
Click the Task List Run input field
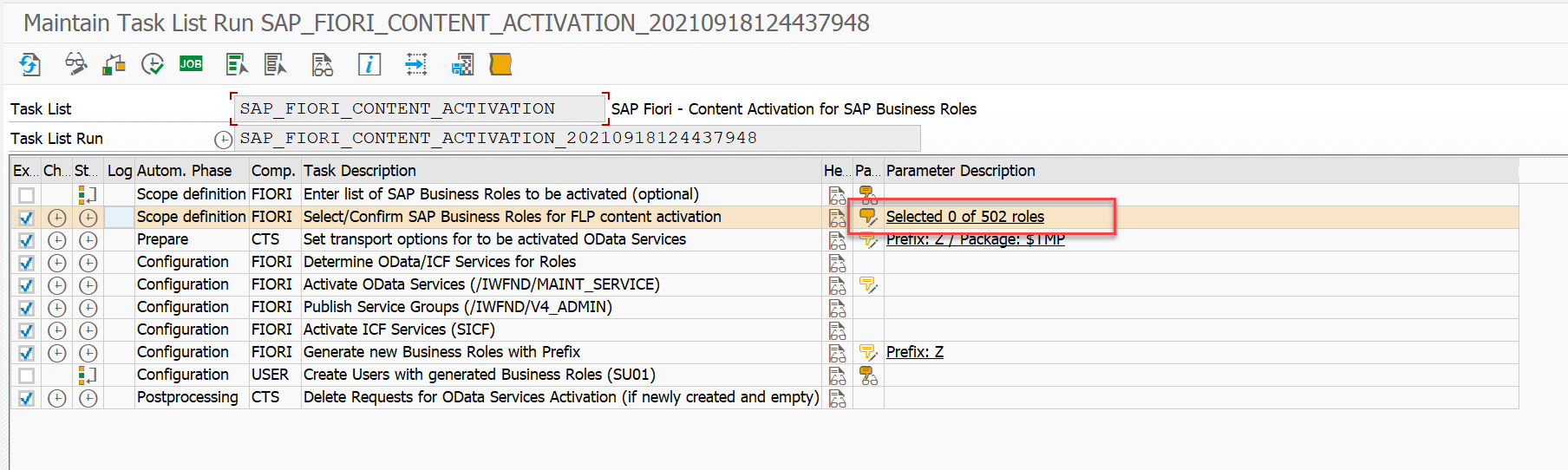(577, 139)
